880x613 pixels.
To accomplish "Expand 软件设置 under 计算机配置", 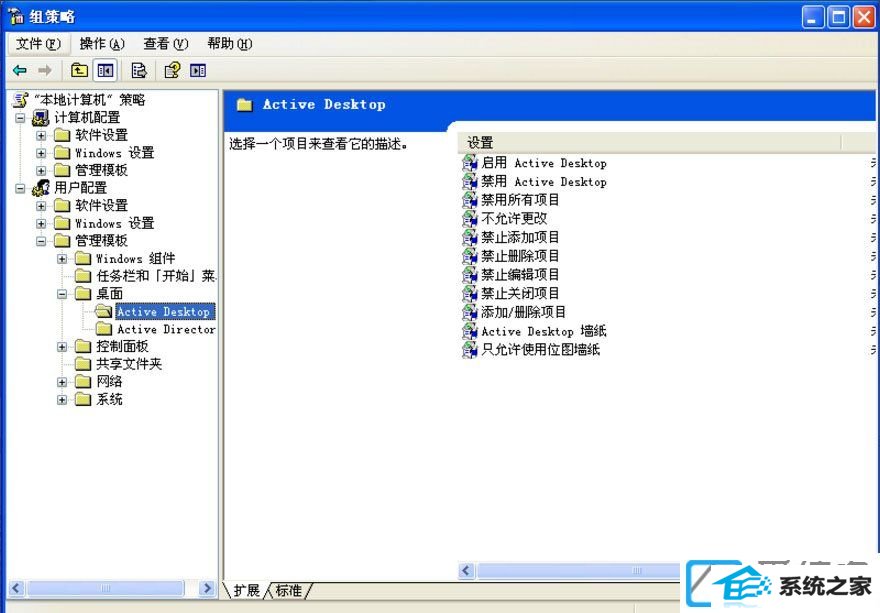I will (41, 135).
